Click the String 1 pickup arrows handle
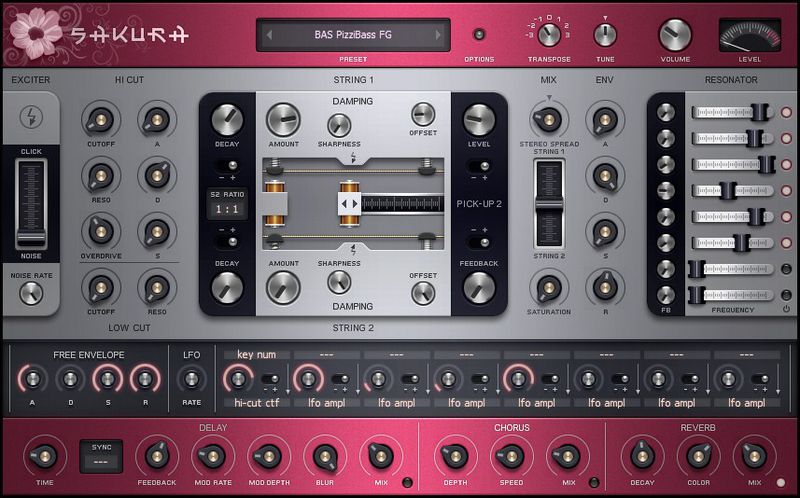Viewport: 800px width, 498px height. pyautogui.click(x=349, y=203)
